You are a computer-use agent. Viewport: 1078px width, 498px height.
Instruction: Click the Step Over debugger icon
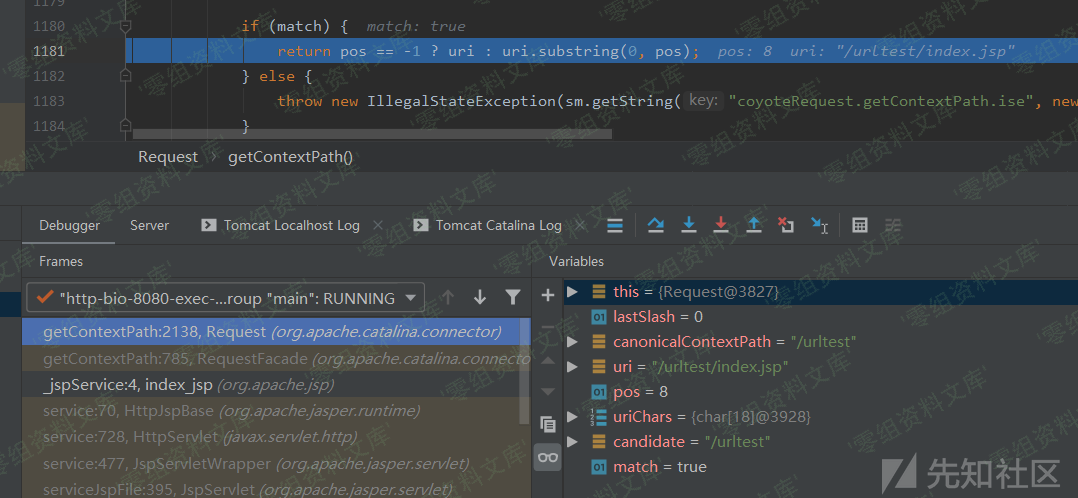click(656, 225)
